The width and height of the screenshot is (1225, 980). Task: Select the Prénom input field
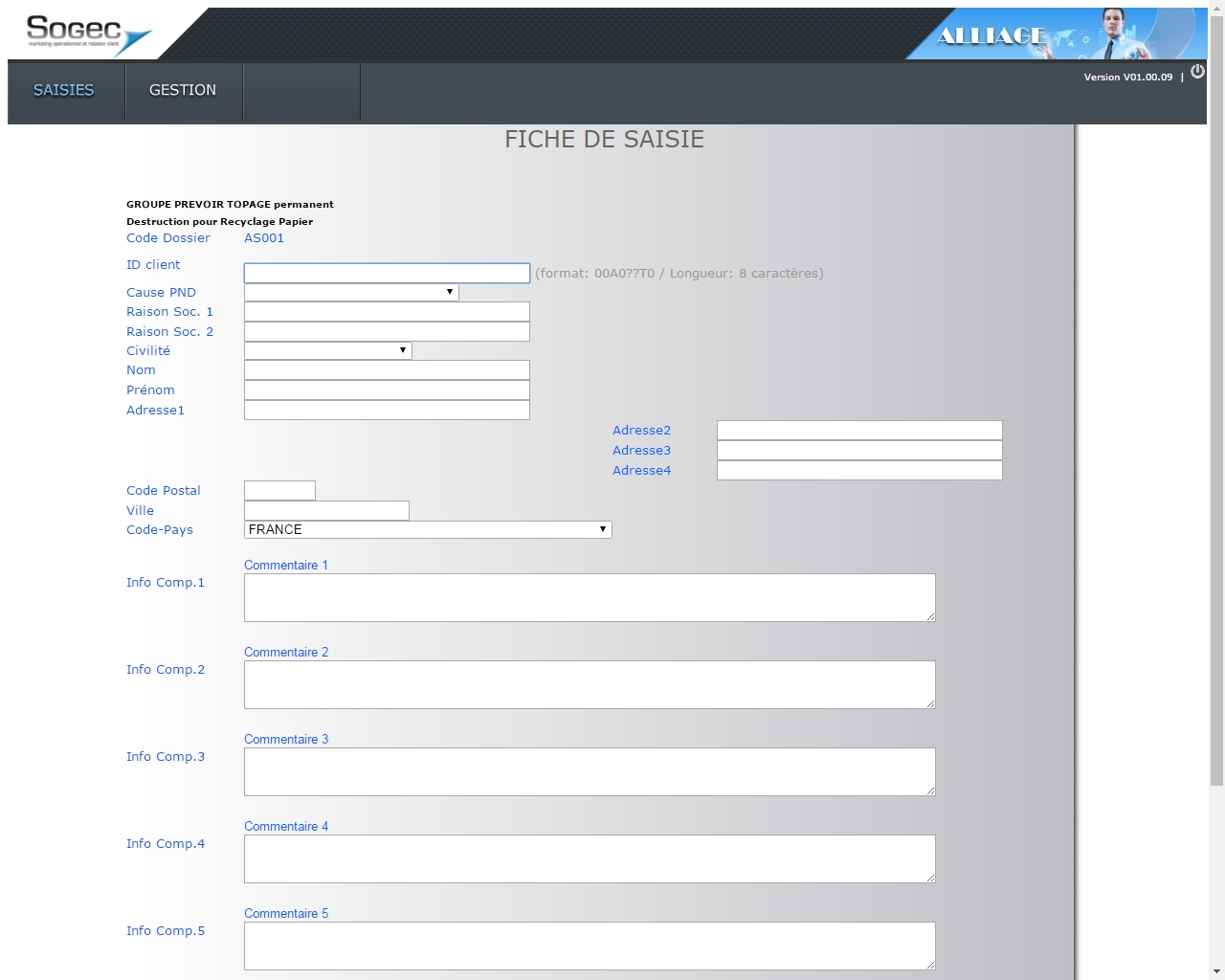(x=387, y=390)
